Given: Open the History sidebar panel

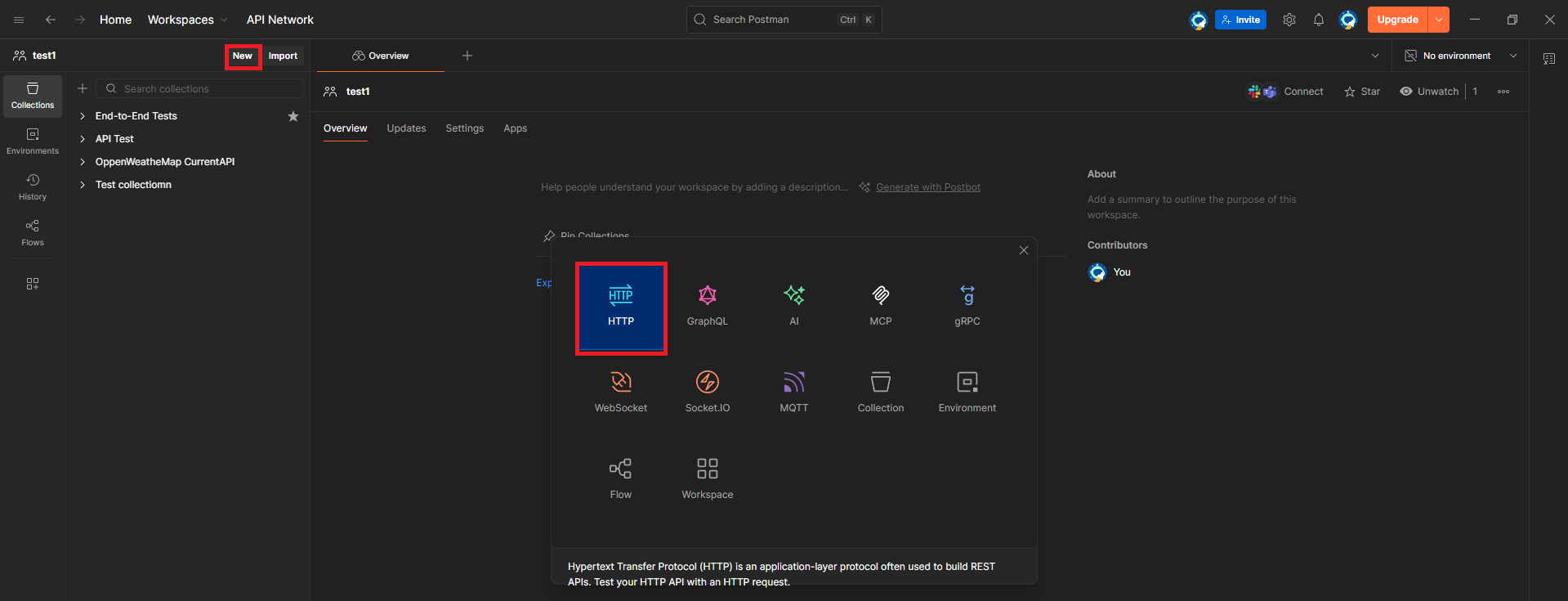Looking at the screenshot, I should [33, 186].
